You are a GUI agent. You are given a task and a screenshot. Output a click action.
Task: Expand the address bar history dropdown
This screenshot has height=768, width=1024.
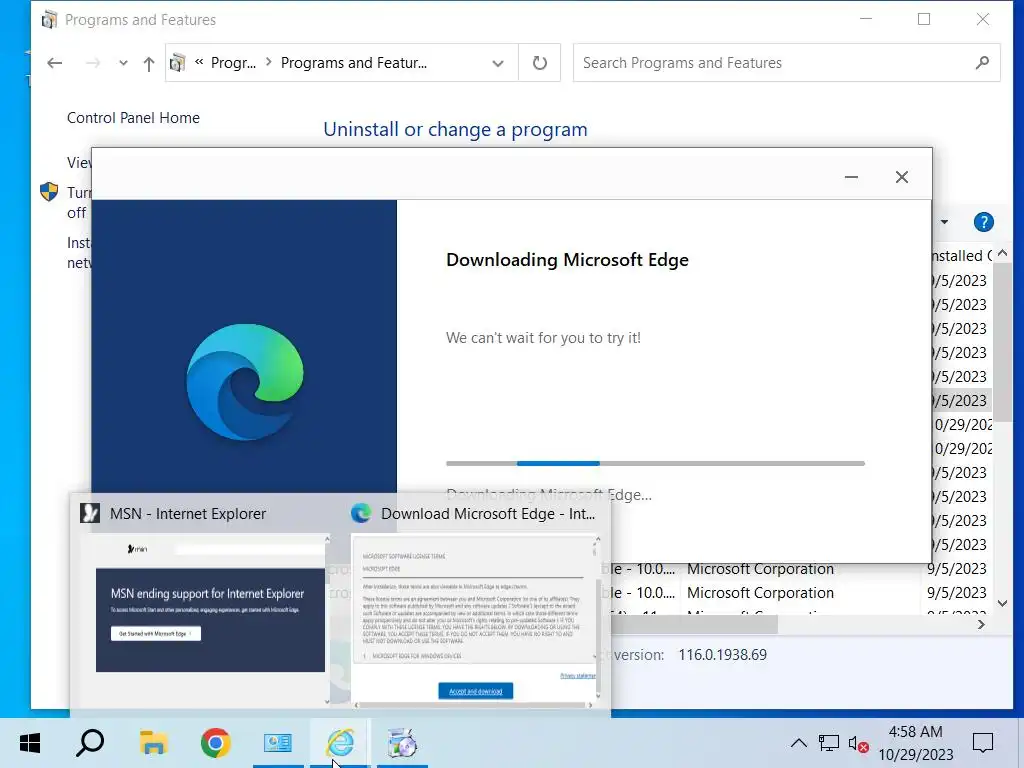(x=498, y=63)
